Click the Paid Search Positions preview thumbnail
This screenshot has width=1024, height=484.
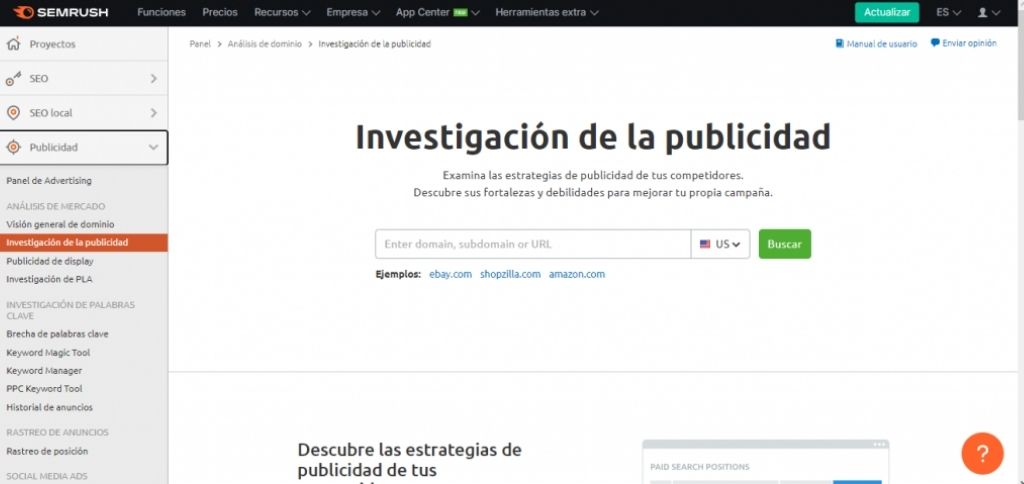point(765,462)
